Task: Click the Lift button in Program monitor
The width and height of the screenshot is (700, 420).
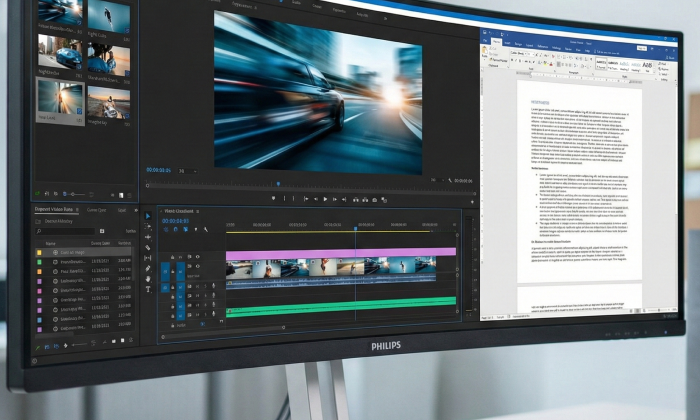Action: (x=356, y=200)
